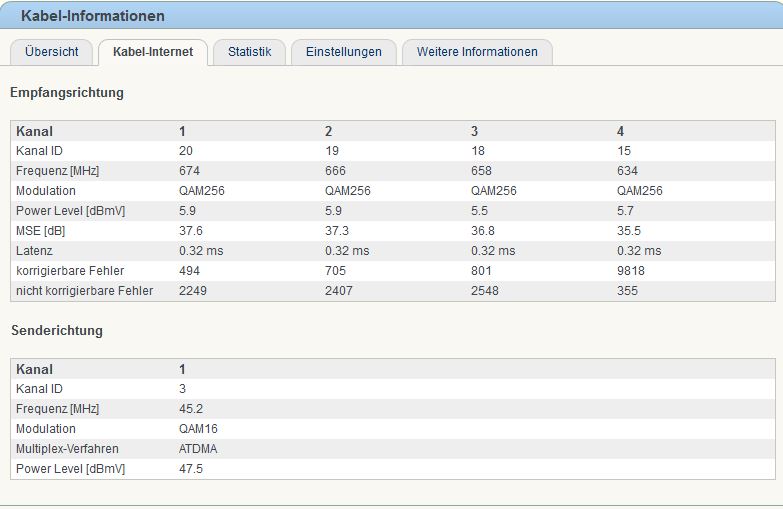Viewport: 783px width, 509px height.
Task: Select the Kabel-Internet tab
Action: (153, 52)
